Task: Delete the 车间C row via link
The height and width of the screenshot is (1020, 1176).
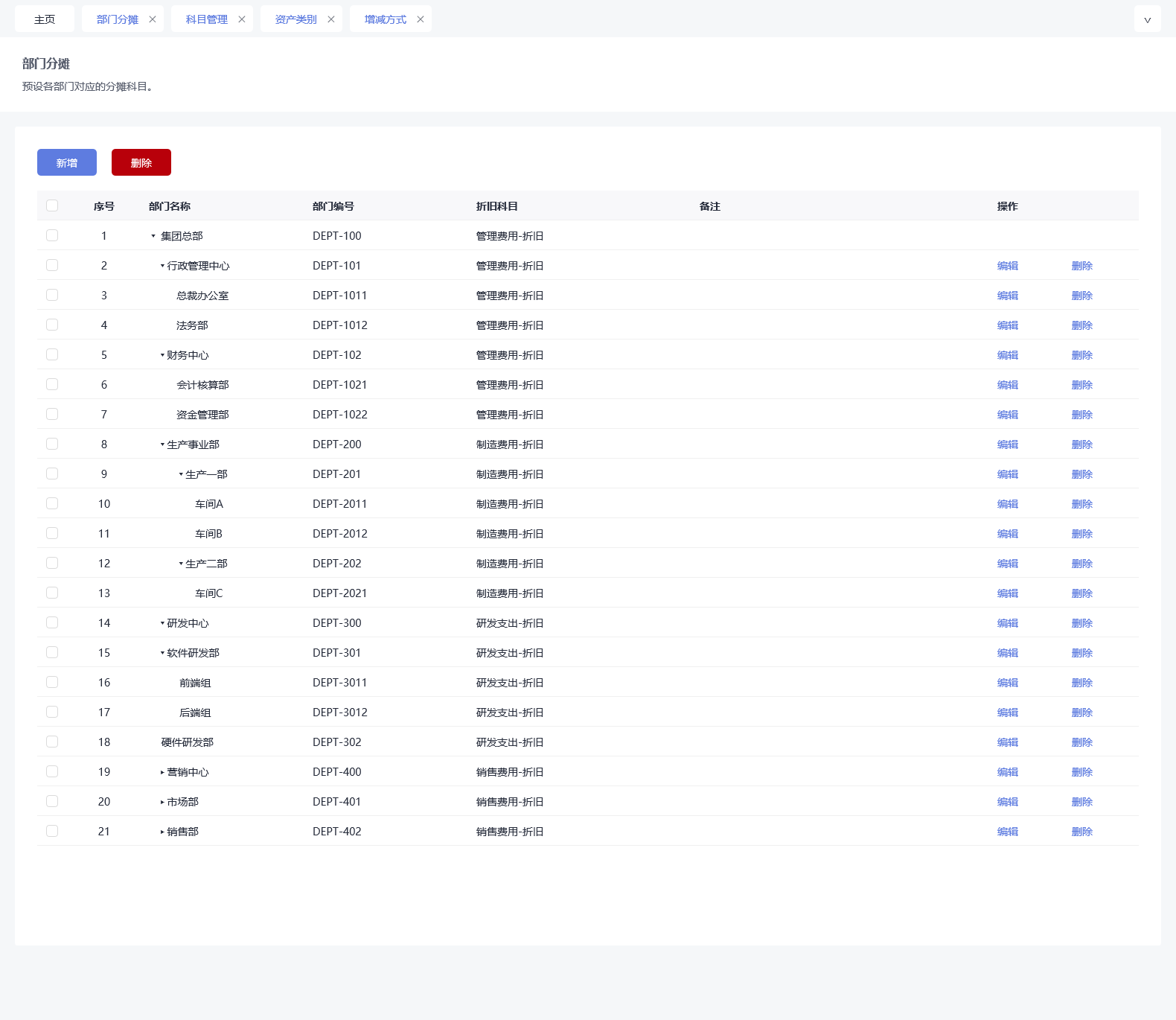Action: 1082,593
